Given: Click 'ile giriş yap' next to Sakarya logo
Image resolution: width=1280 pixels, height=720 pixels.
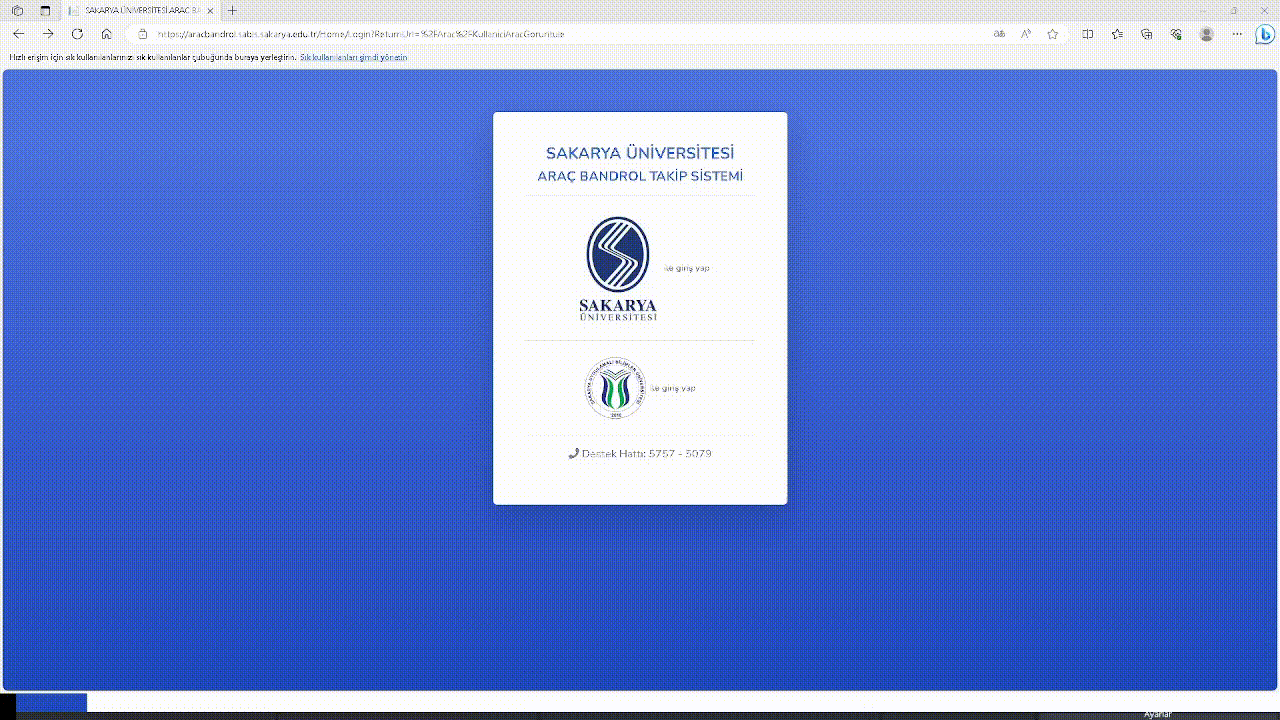Looking at the screenshot, I should (687, 268).
